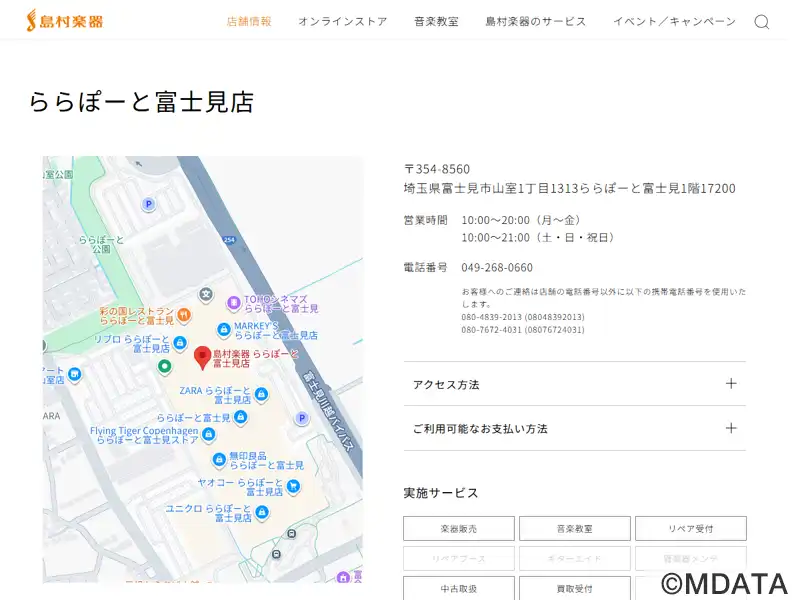Select the grey 文 school marker on map

(x=206, y=294)
